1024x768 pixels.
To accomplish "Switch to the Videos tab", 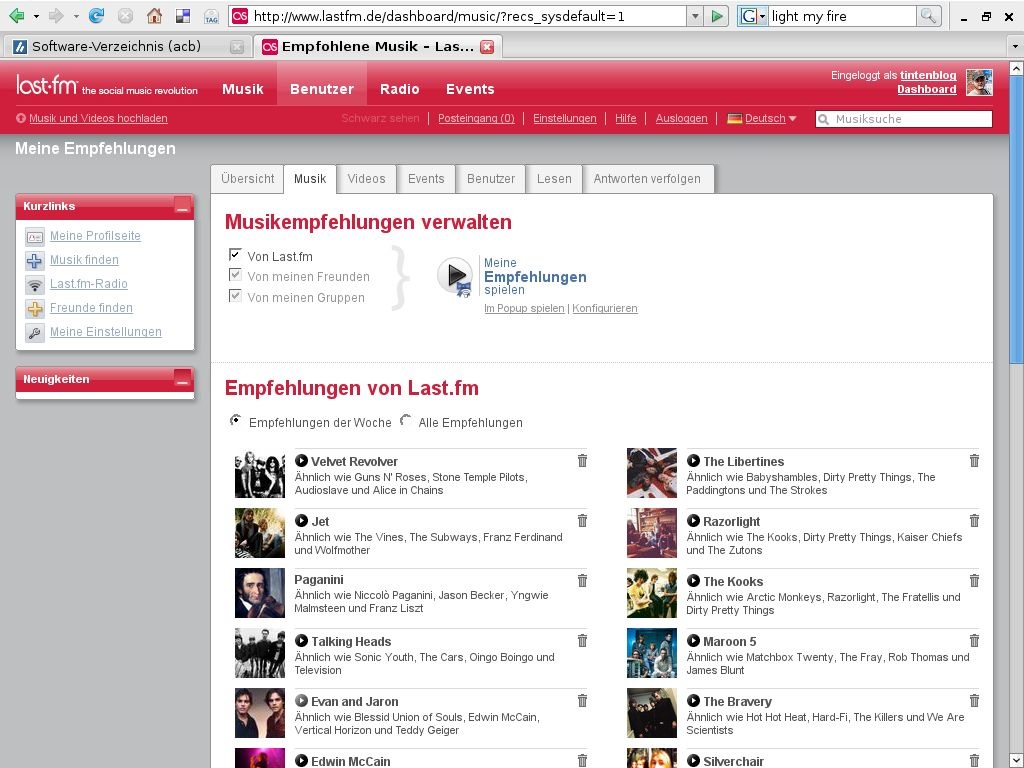I will point(366,179).
